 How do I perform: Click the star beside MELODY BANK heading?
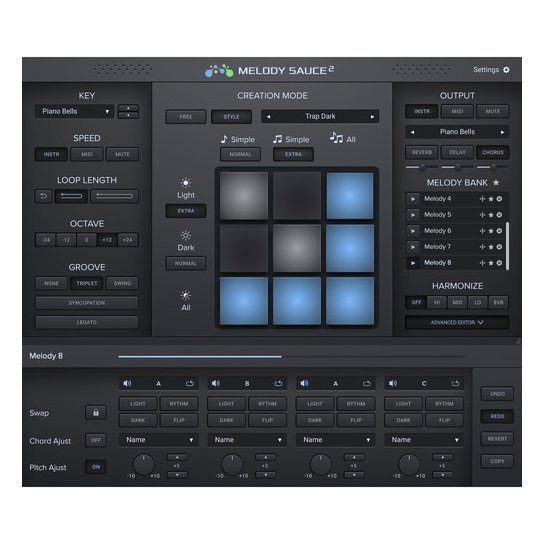click(x=496, y=182)
